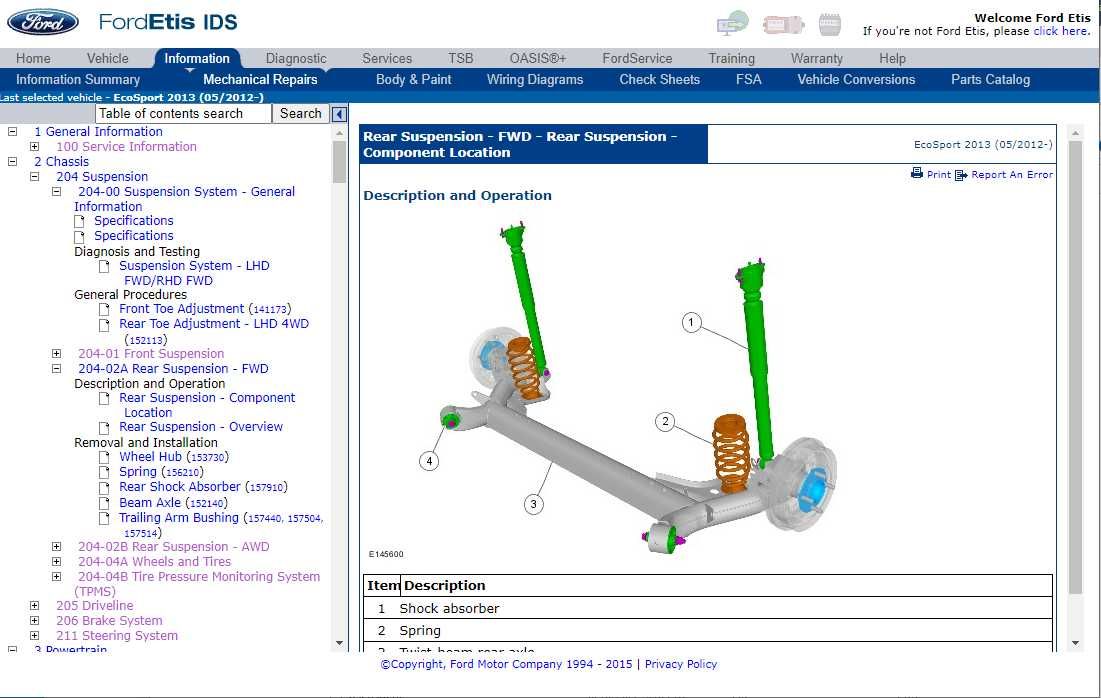The height and width of the screenshot is (698, 1101).
Task: Open Rear Shock Absorber (157910) procedure
Action: click(x=203, y=487)
